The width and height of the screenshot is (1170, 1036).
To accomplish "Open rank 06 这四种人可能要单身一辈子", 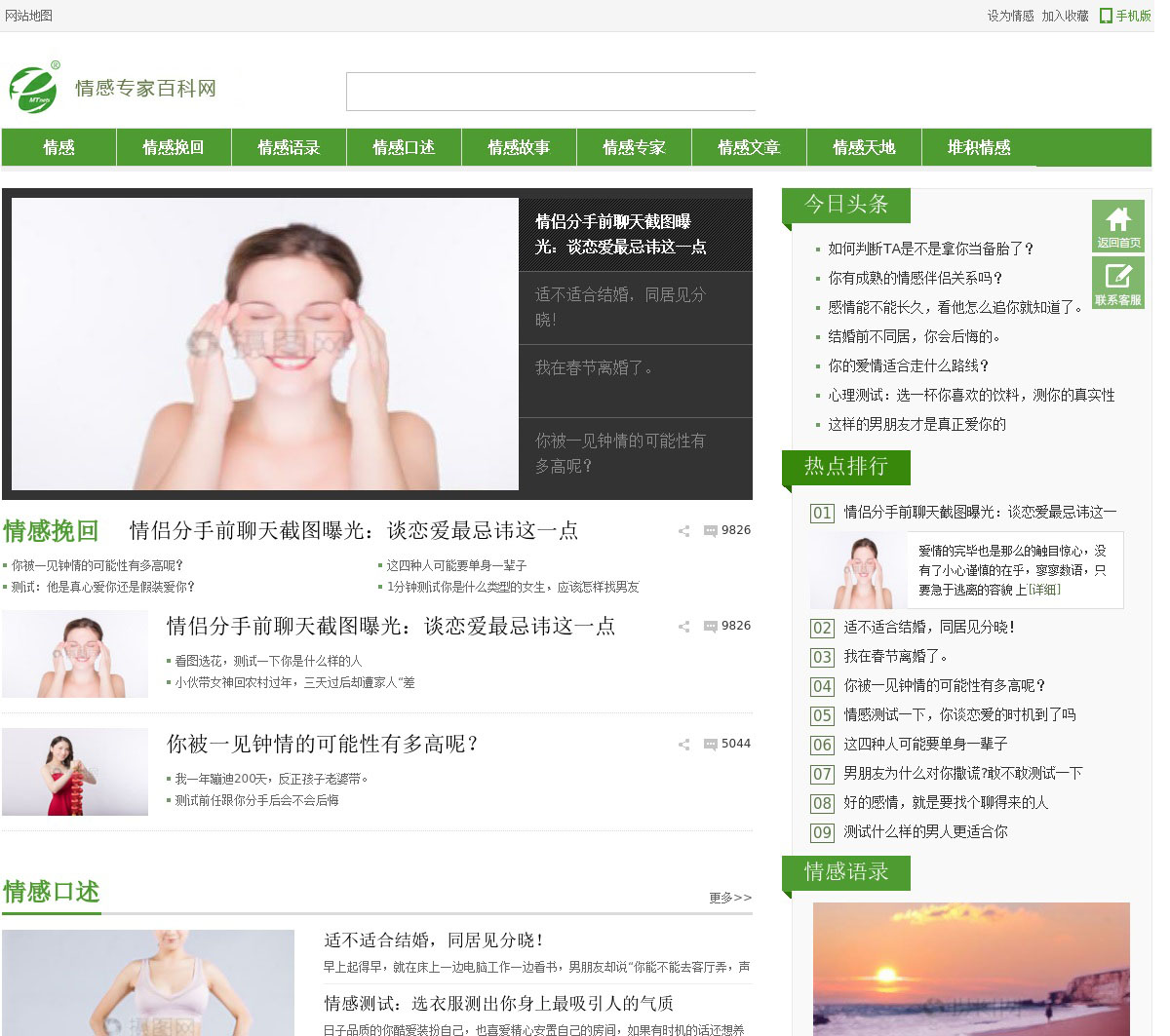I will 925,744.
